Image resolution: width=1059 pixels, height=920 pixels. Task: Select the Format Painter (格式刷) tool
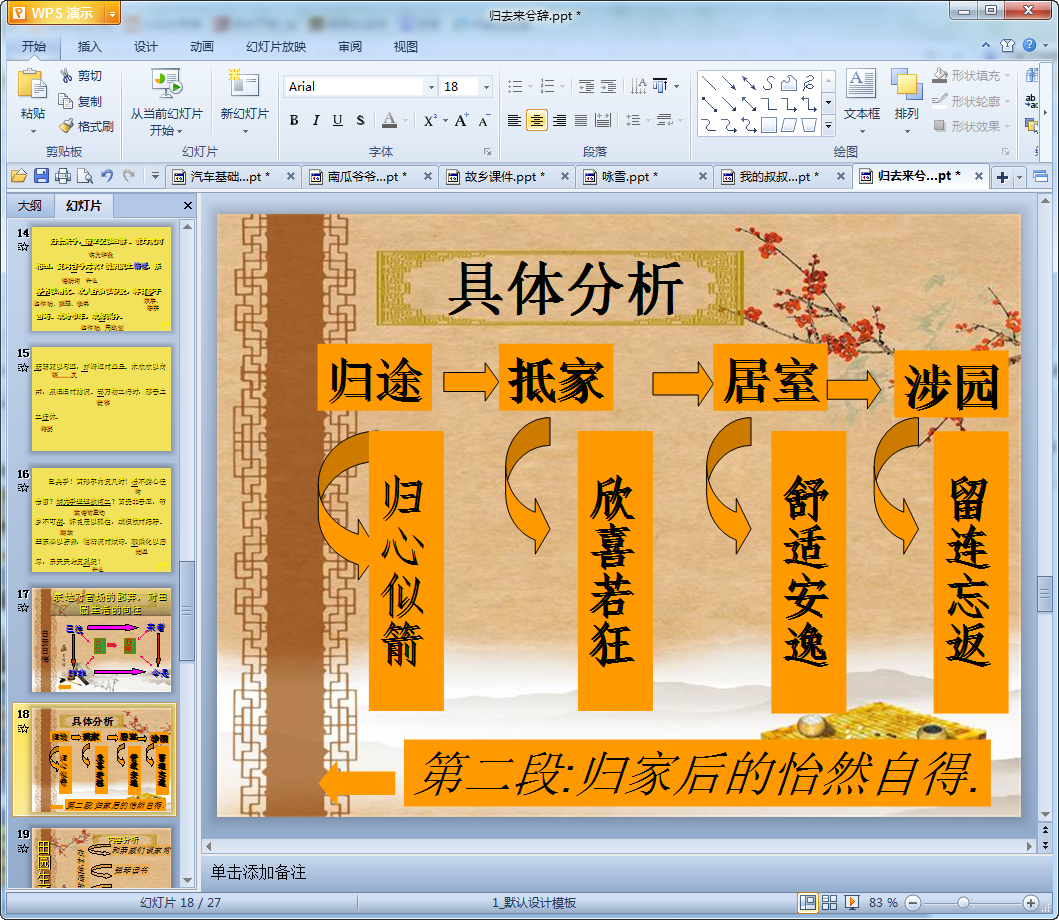[x=86, y=126]
